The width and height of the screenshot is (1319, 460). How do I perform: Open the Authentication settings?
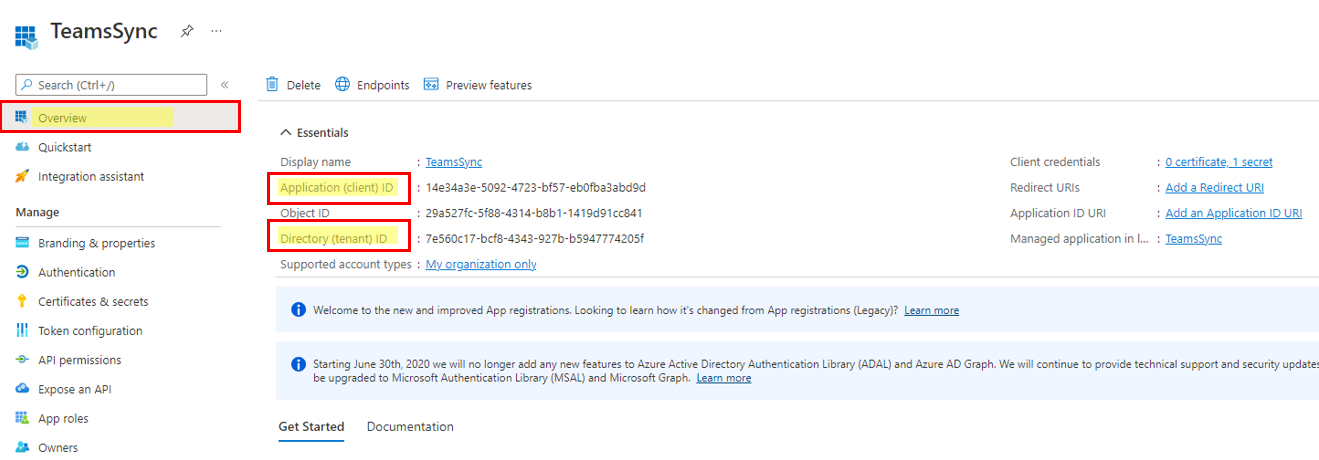click(76, 272)
